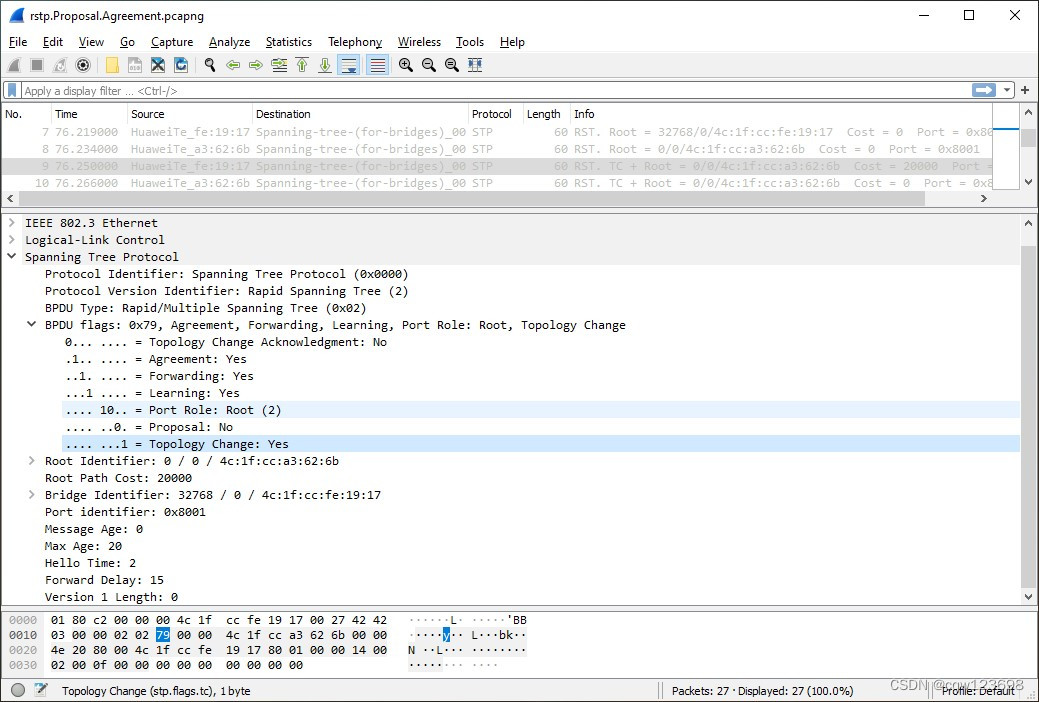This screenshot has height=702, width=1039.
Task: Sort packets by the No. column header
Action: point(25,114)
